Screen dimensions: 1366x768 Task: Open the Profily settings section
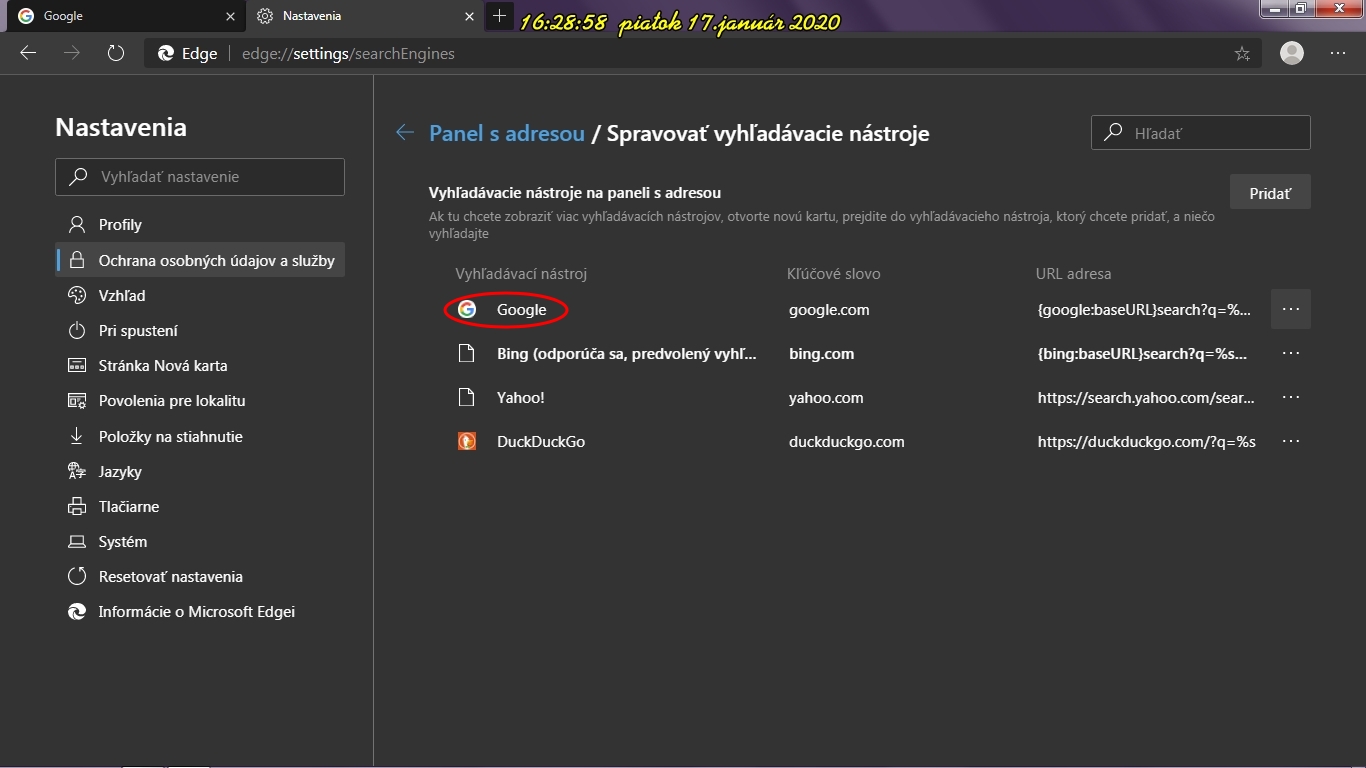coord(120,225)
